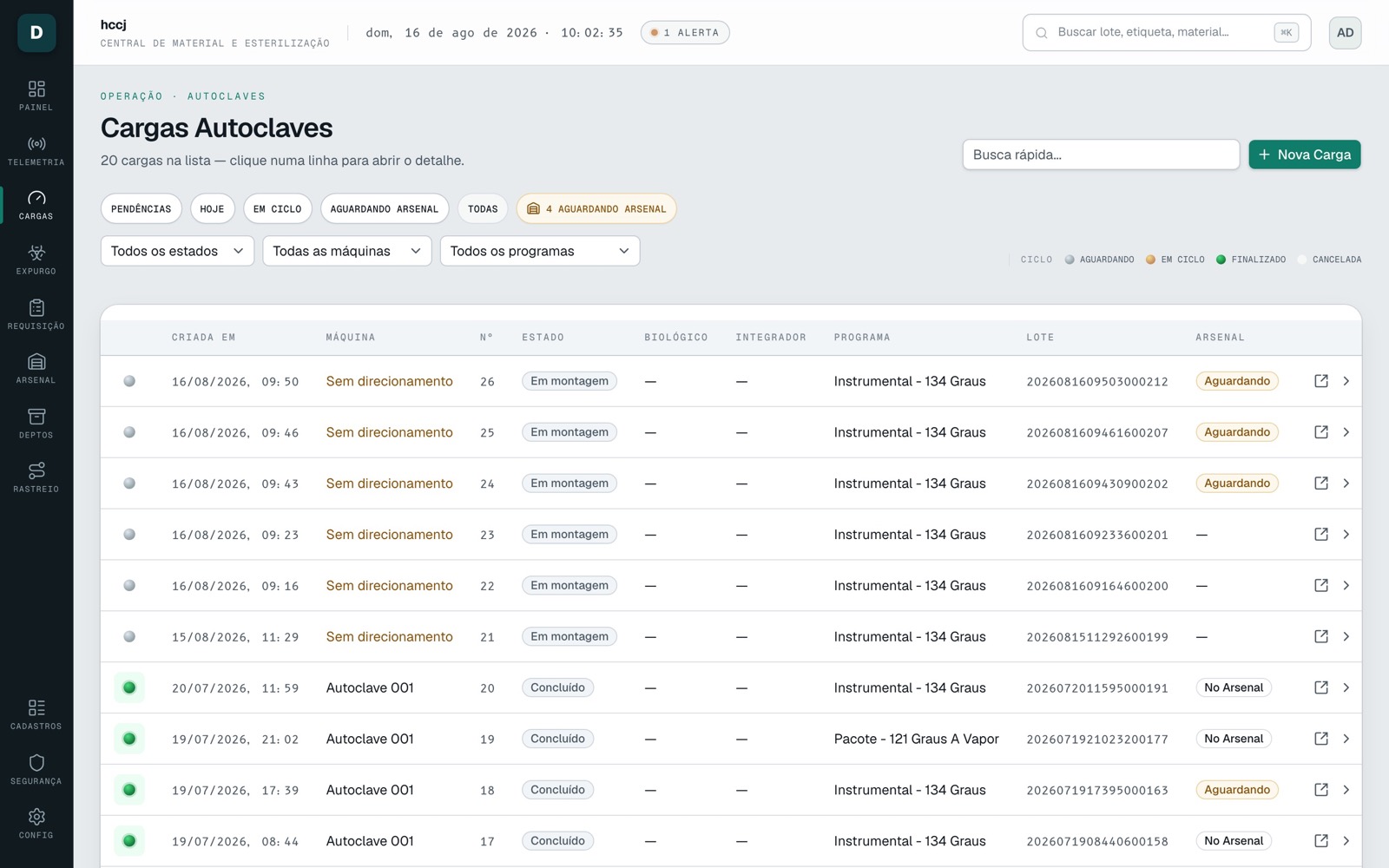Navigate to Arsenal in the sidebar
The height and width of the screenshot is (868, 1389).
(36, 368)
